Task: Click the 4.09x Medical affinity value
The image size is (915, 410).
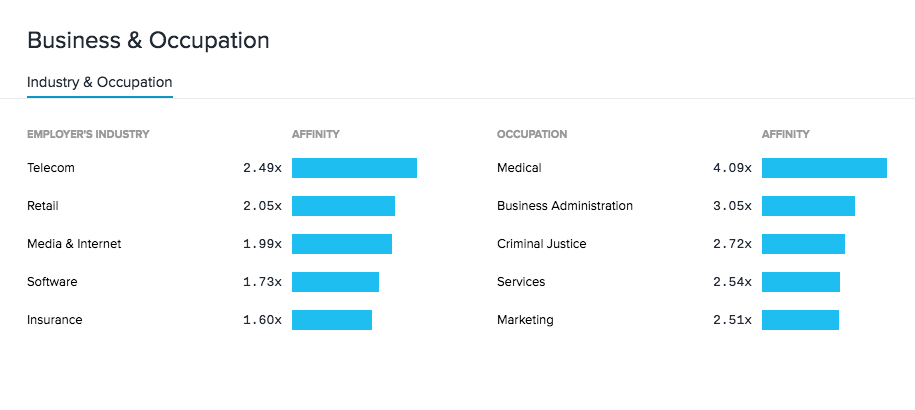Action: tap(732, 168)
